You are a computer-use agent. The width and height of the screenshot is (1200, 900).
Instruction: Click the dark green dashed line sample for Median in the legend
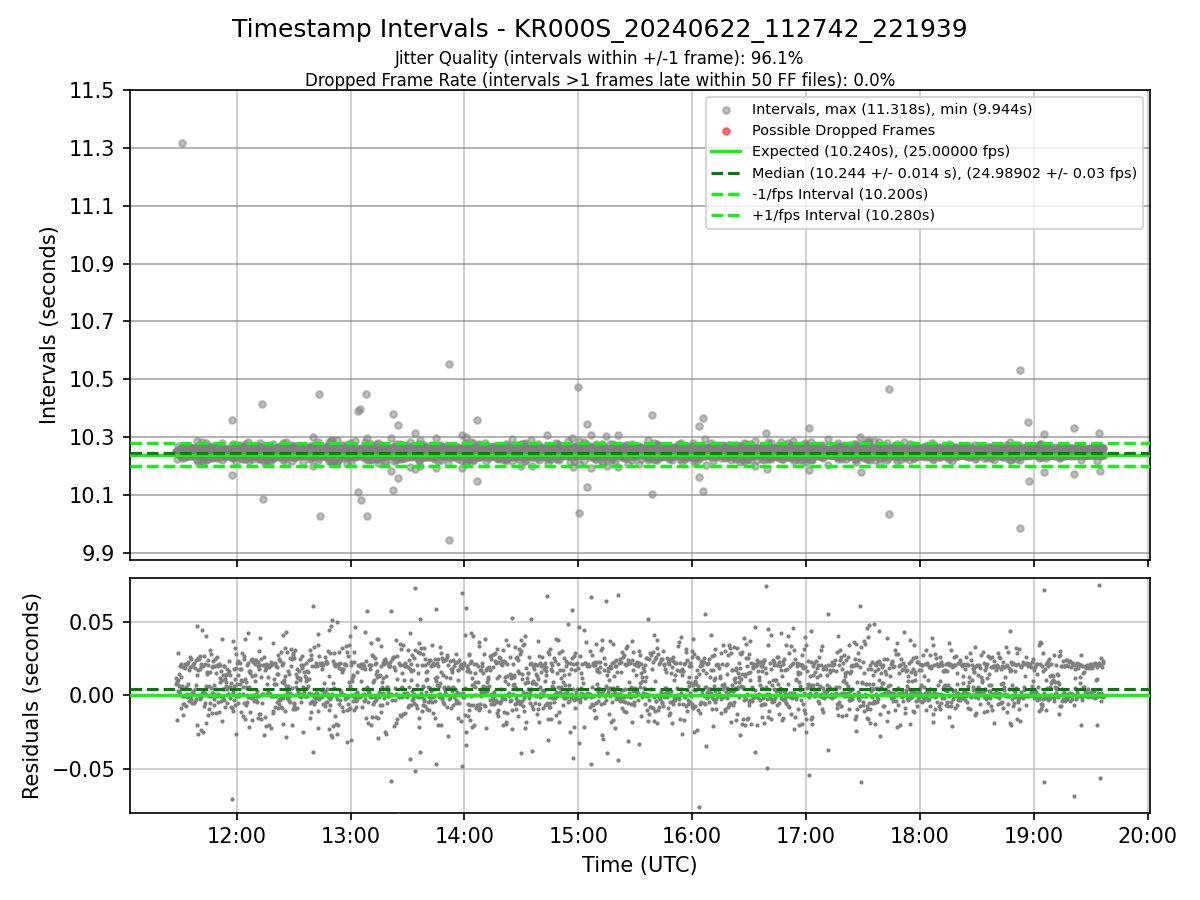coord(726,172)
